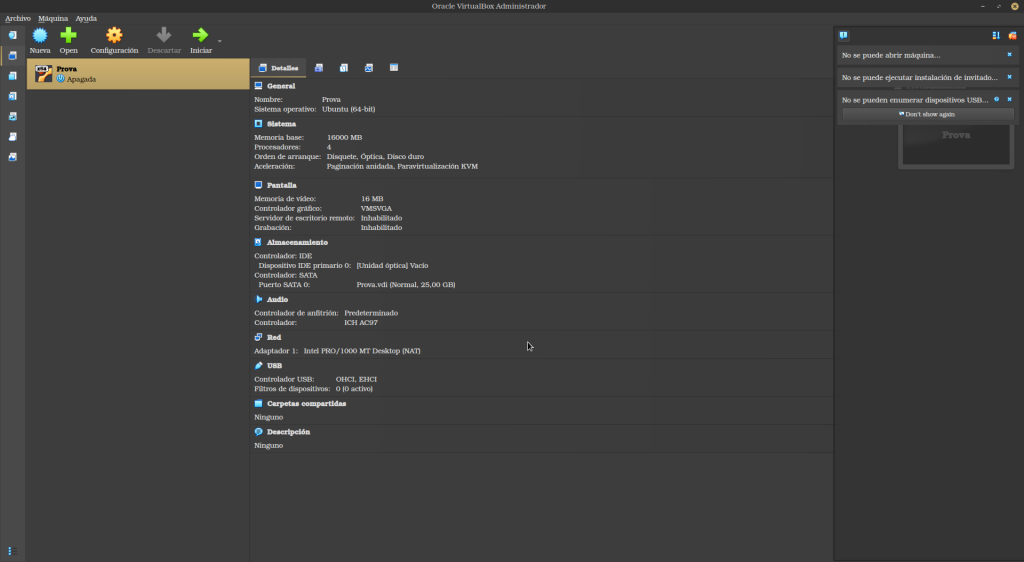The height and width of the screenshot is (562, 1024).
Task: Expand the Iniciar dropdown arrow
Action: click(x=219, y=41)
